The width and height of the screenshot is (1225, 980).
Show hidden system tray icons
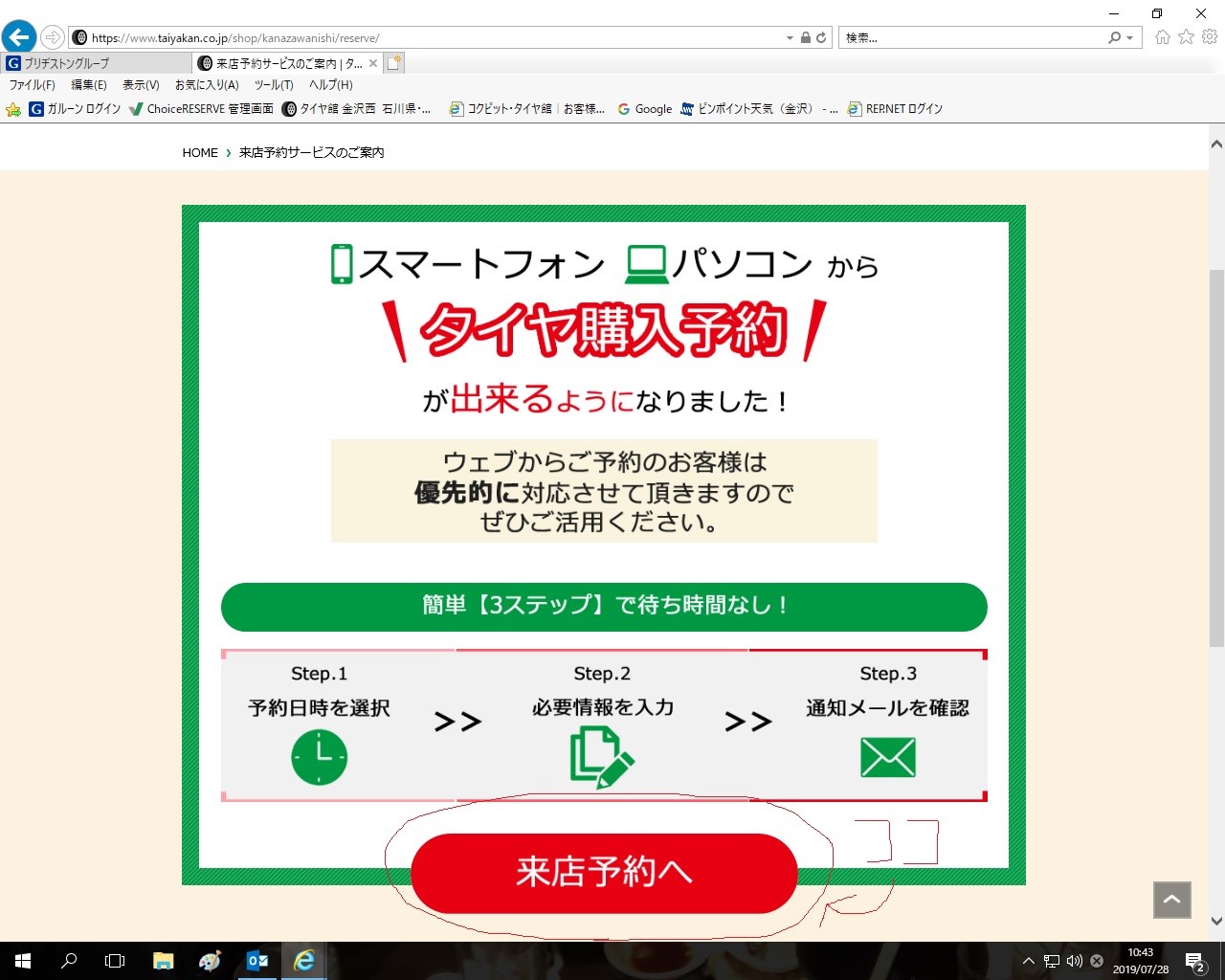tap(1028, 961)
